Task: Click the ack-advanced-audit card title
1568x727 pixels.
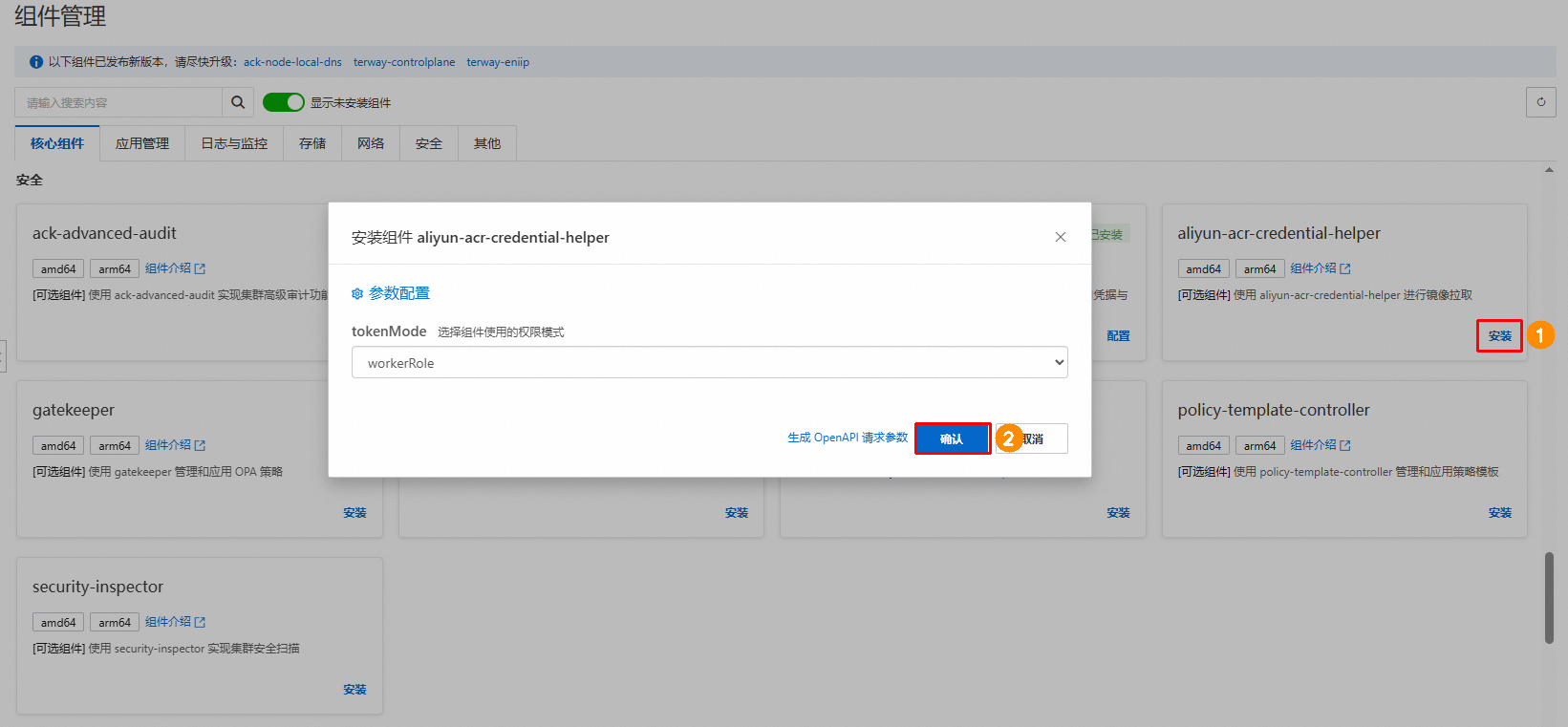Action: click(104, 233)
